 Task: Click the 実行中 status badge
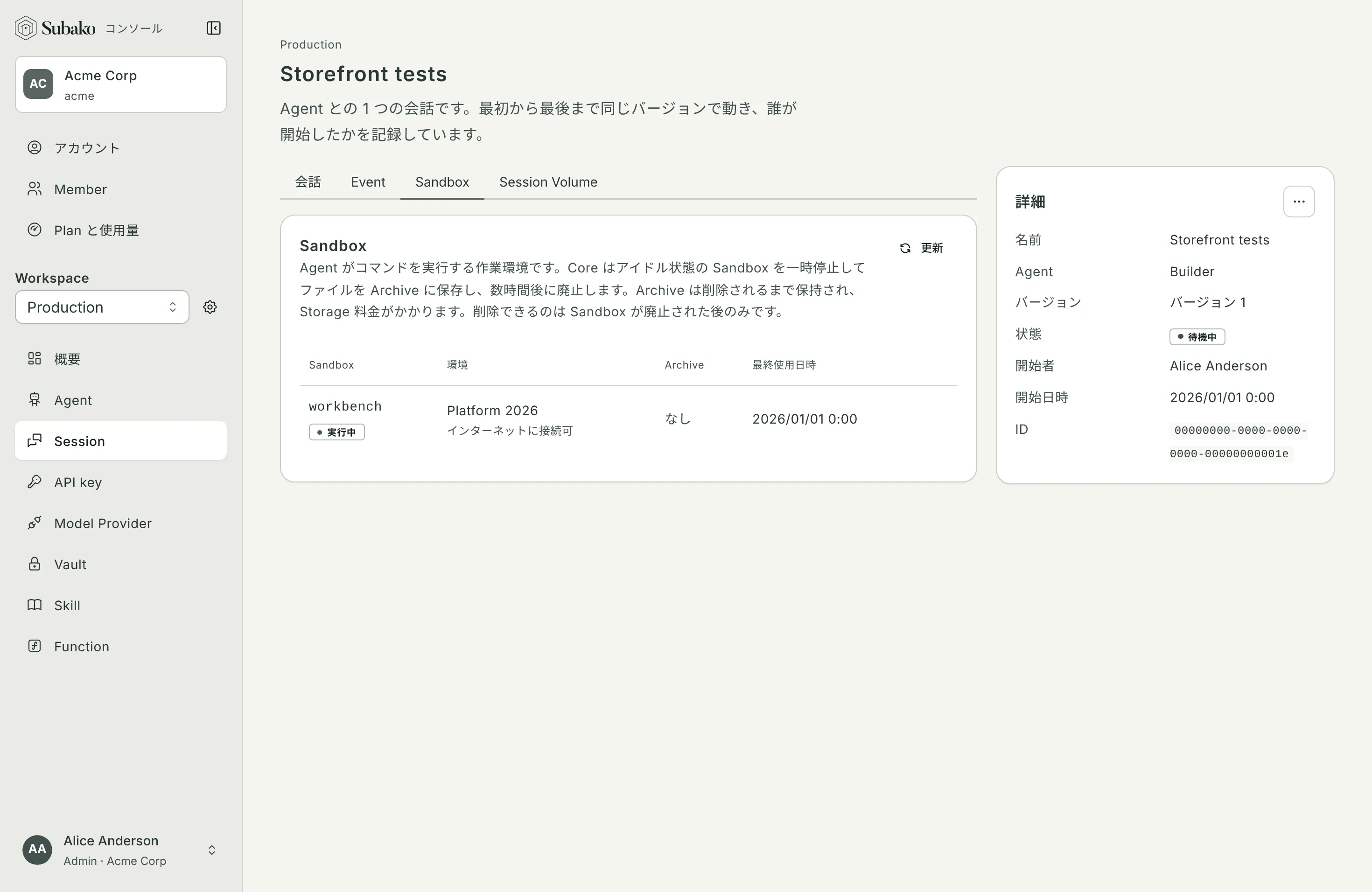[336, 432]
